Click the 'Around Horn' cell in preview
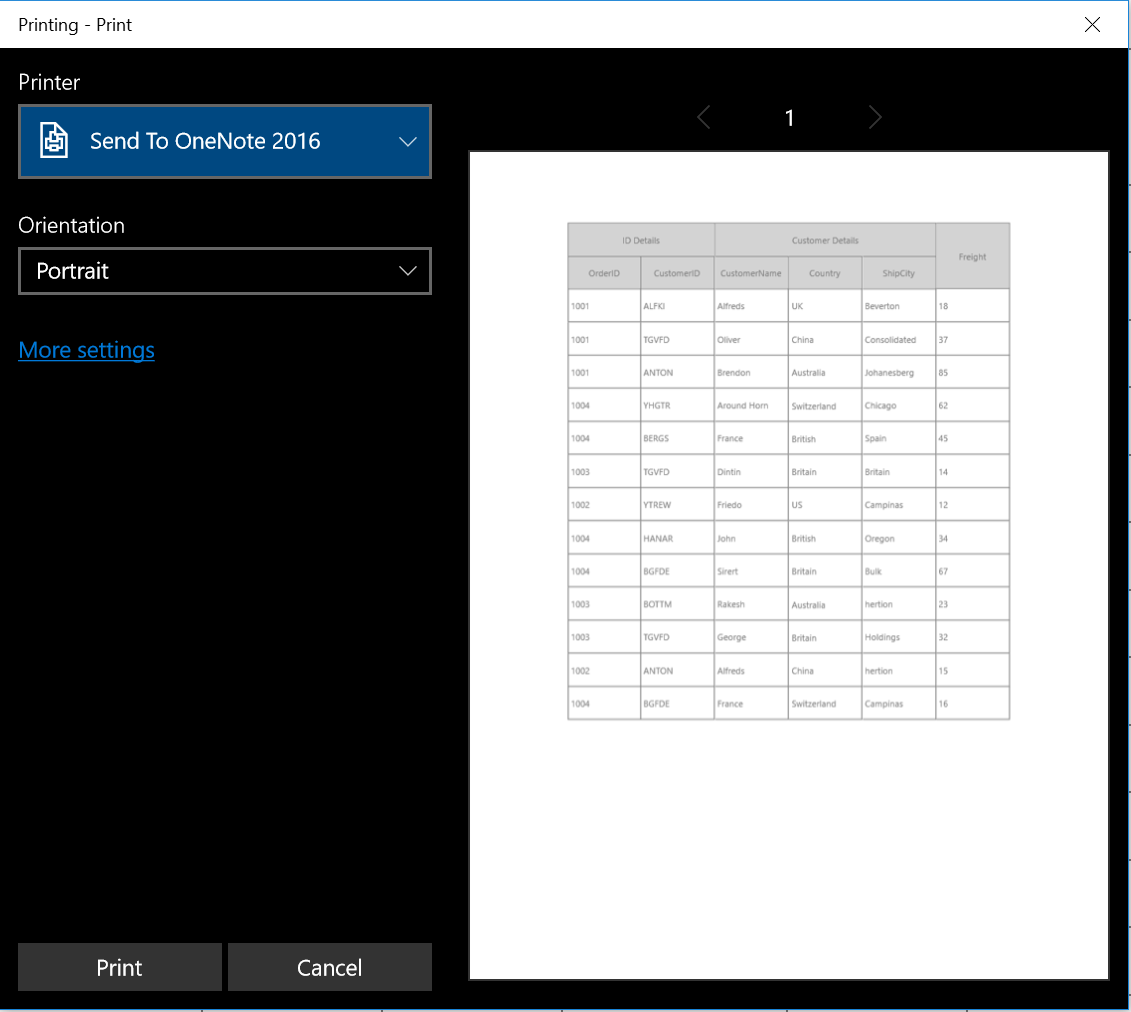1131x1012 pixels. (x=751, y=405)
